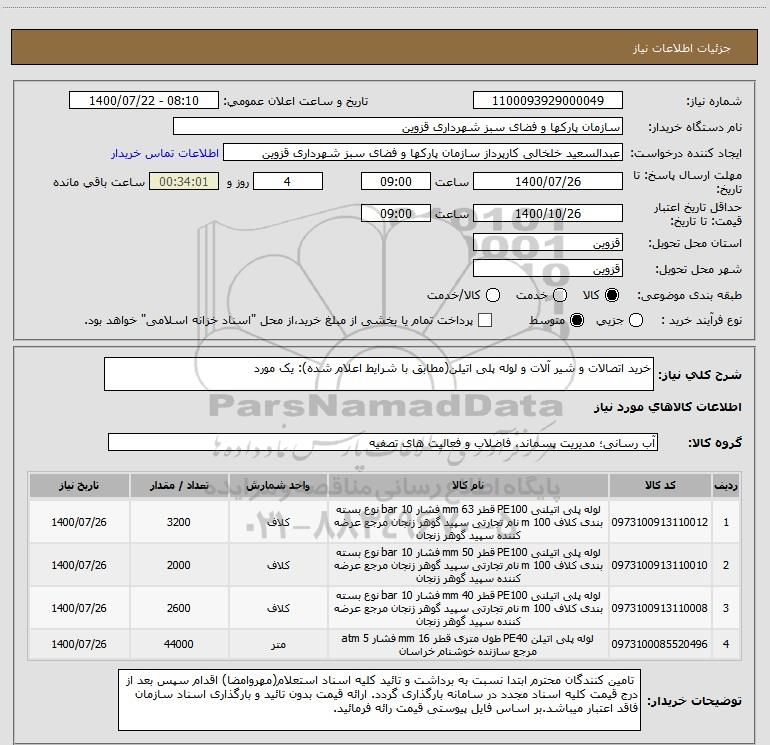Select product code 0973100913110010
This screenshot has width=770, height=745.
660,565
